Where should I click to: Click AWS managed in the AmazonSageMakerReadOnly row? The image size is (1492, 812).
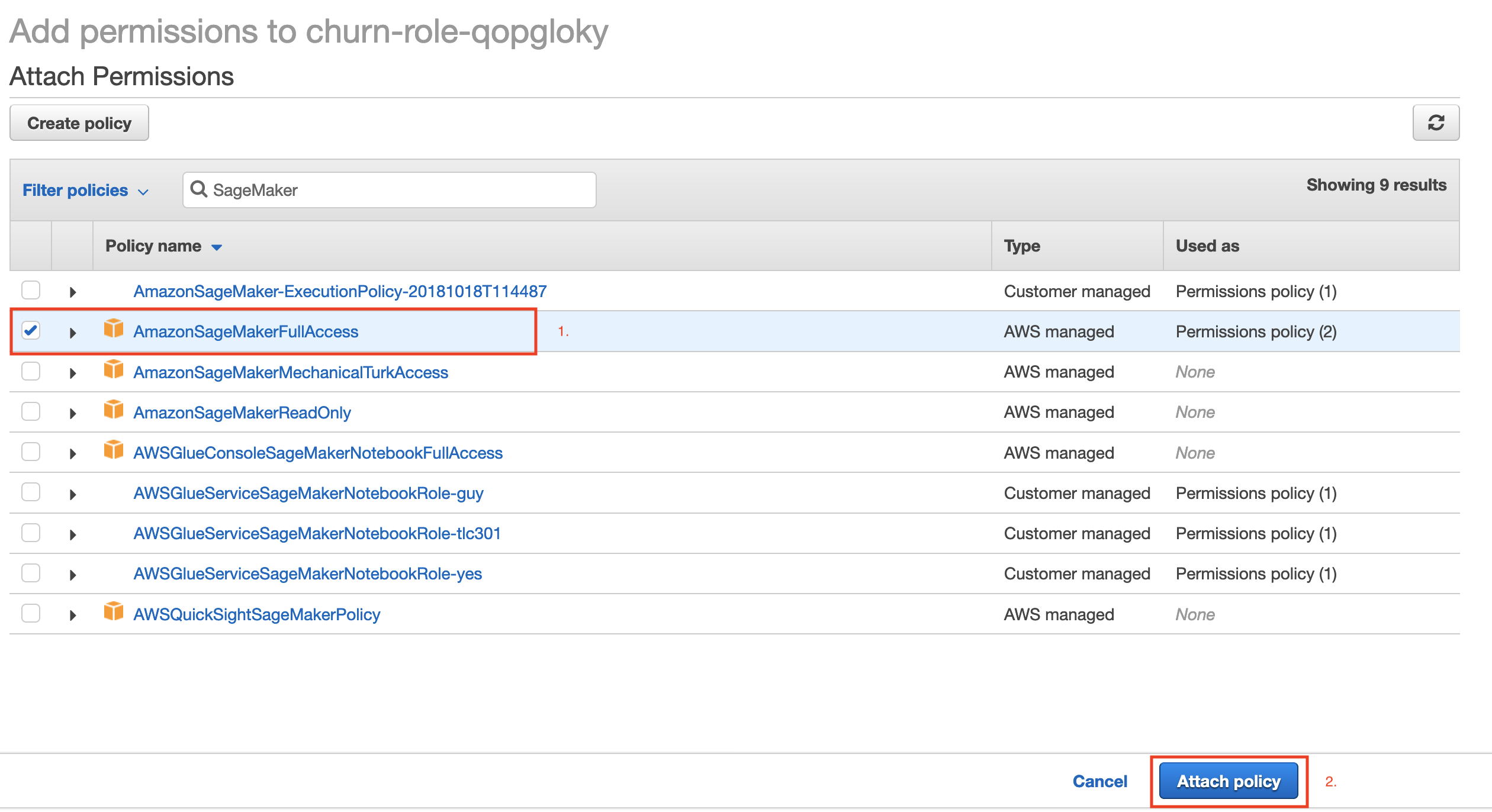click(1059, 412)
